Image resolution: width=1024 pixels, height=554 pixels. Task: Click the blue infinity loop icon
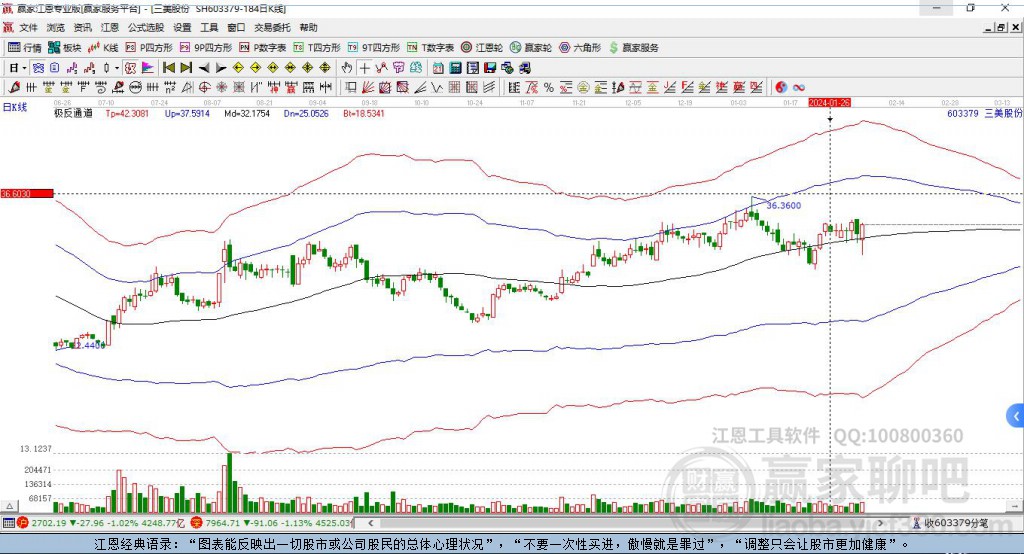coord(799,88)
